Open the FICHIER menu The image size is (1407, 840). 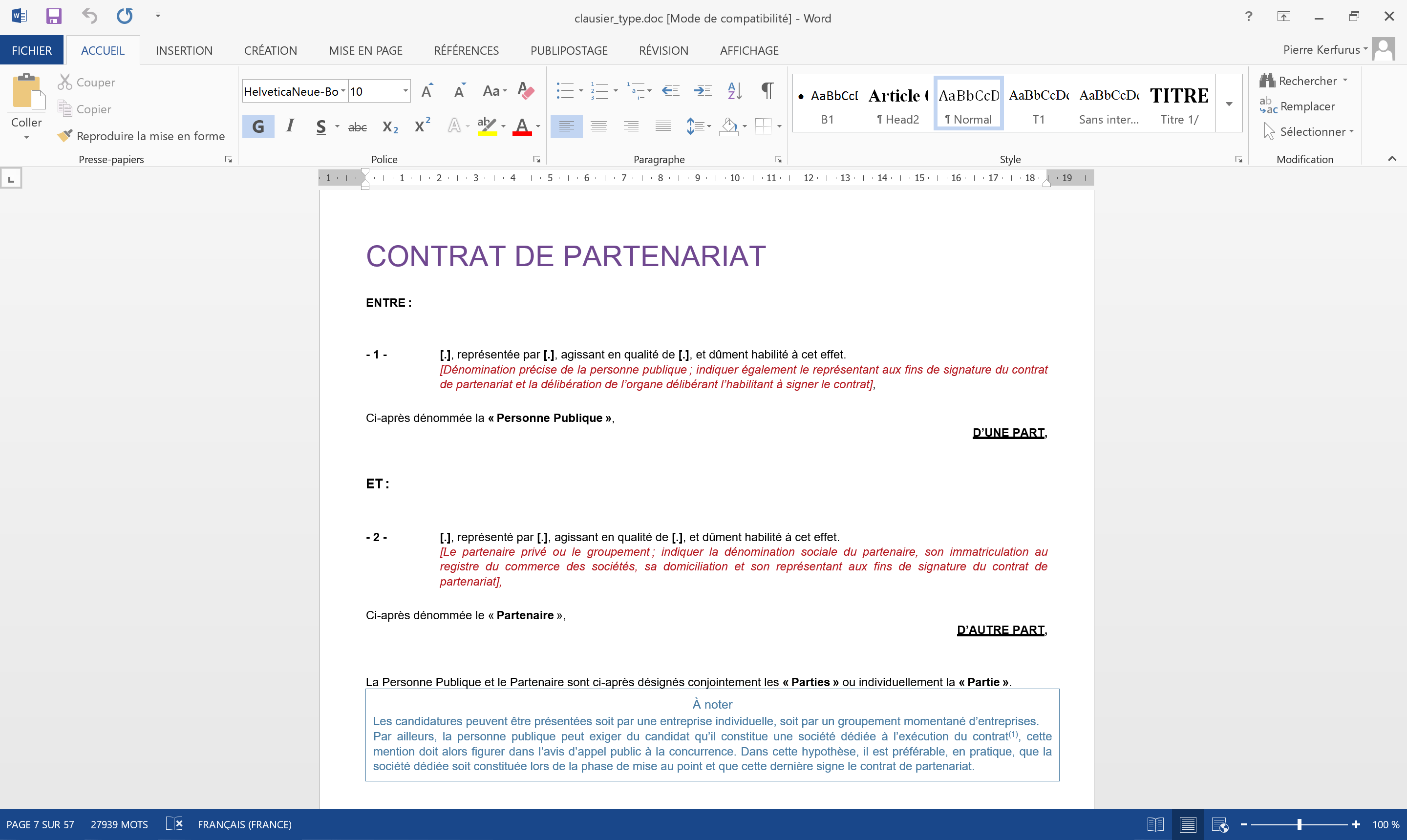tap(32, 50)
